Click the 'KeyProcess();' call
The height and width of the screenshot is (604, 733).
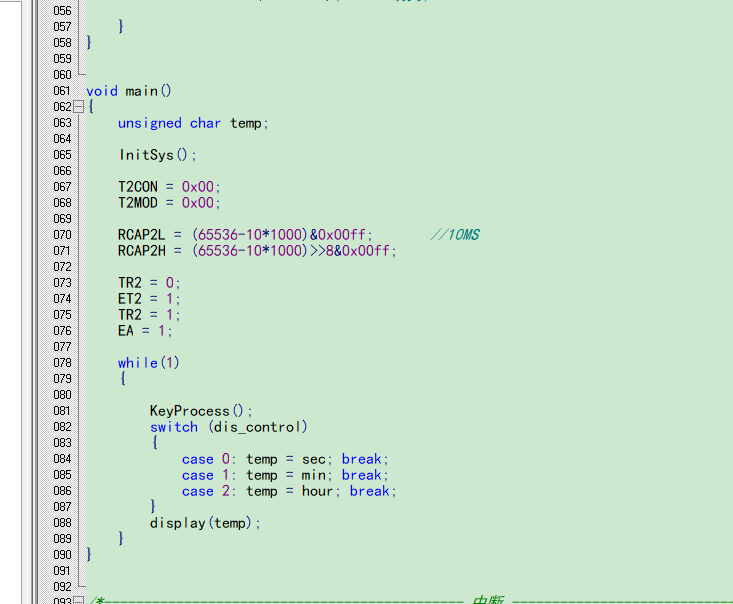[201, 411]
